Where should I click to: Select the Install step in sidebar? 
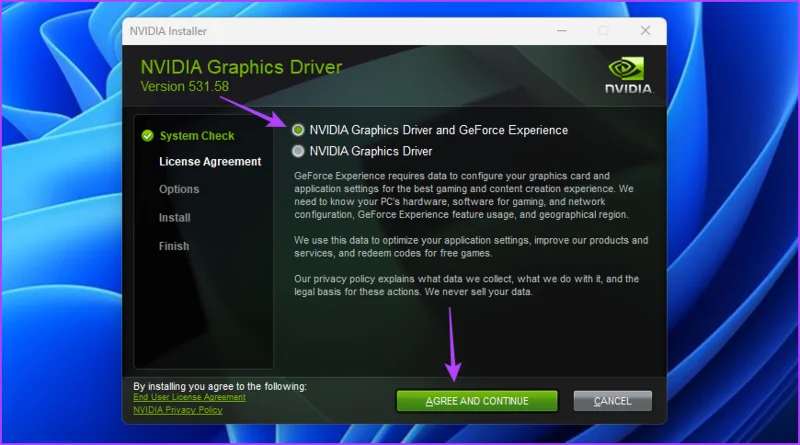[x=174, y=218]
